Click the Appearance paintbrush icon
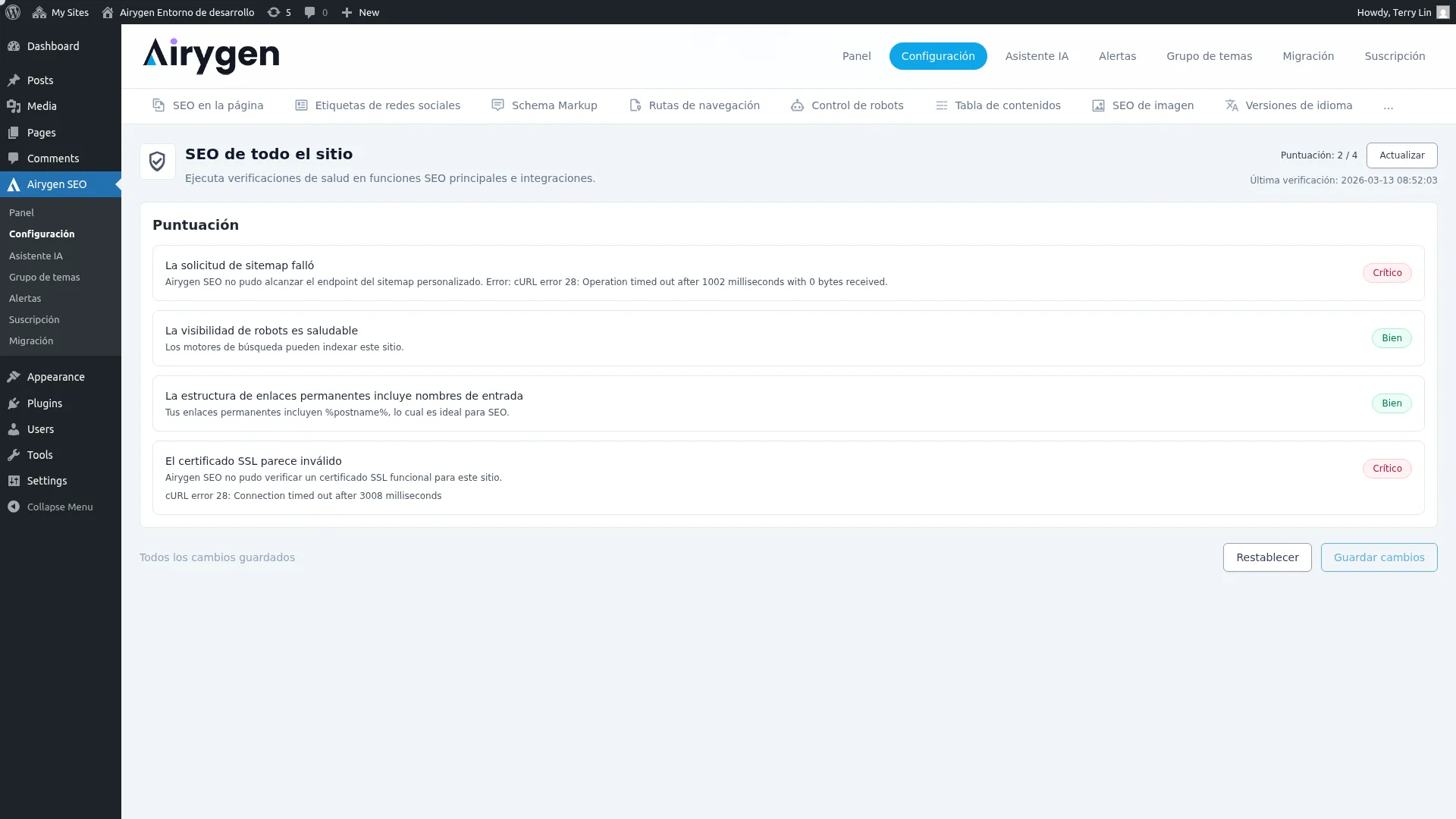The width and height of the screenshot is (1456, 819). click(14, 377)
